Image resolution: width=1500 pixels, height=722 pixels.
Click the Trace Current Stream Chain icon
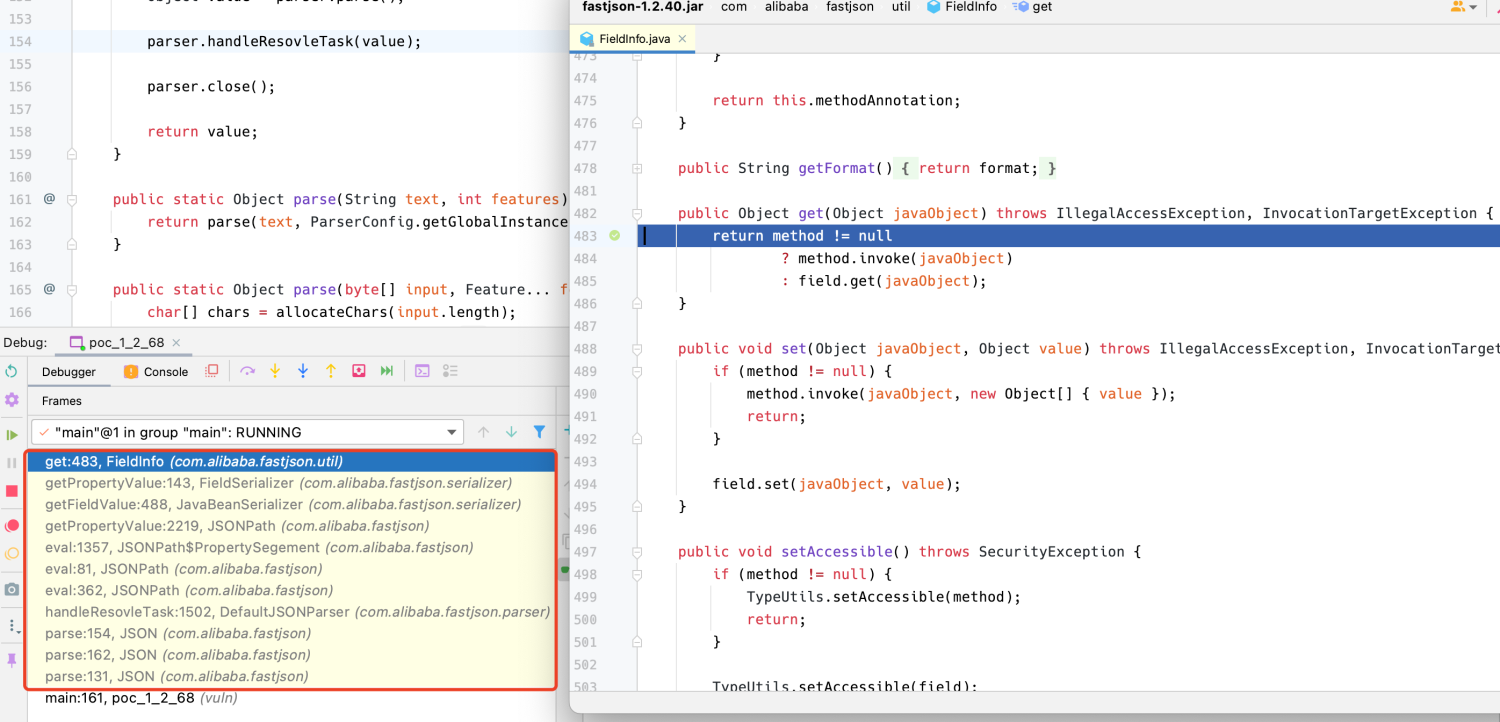point(450,371)
